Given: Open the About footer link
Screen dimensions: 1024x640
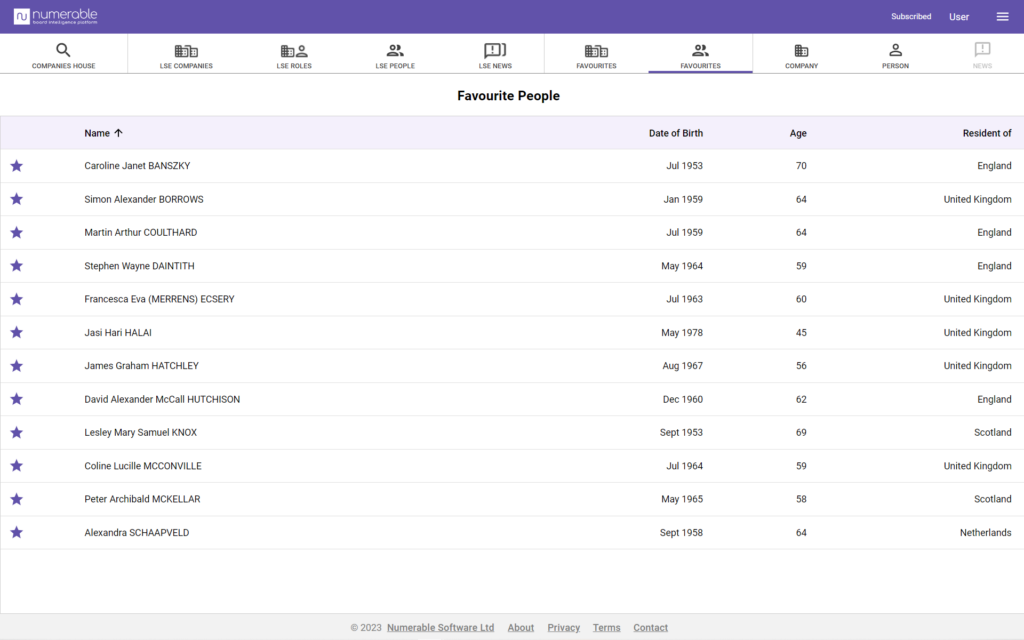Looking at the screenshot, I should click(x=520, y=628).
